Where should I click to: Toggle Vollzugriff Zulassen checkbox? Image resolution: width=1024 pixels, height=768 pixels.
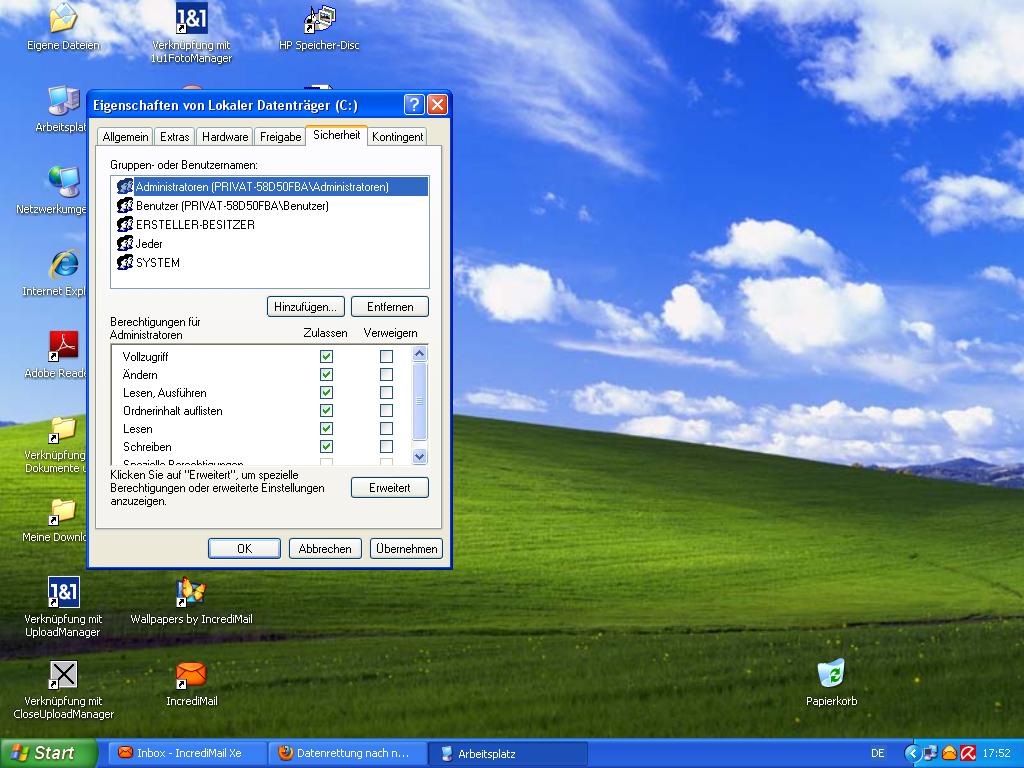click(327, 357)
